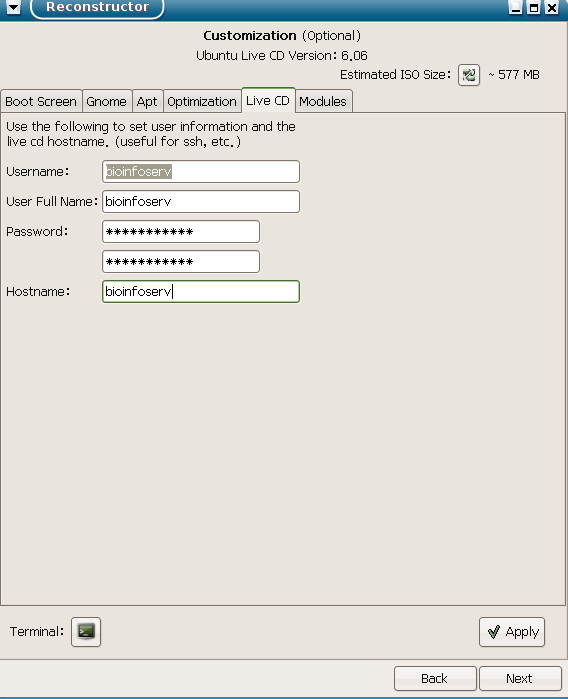
Task: Close the Reconstructor window
Action: click(552, 8)
